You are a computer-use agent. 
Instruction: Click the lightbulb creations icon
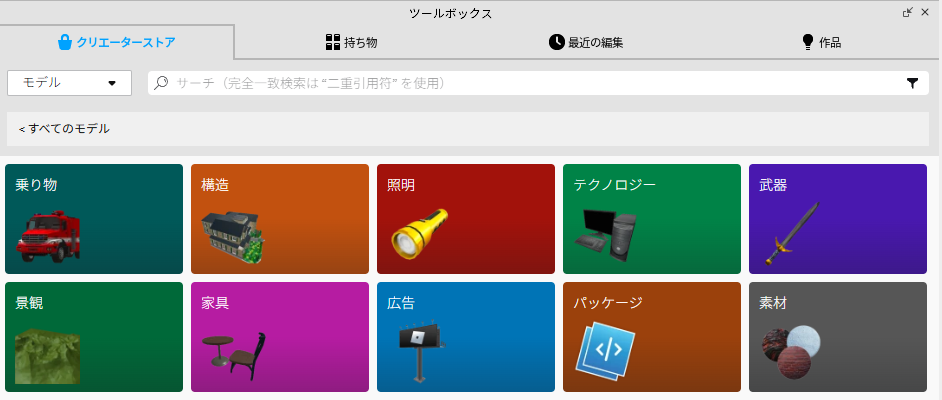click(807, 42)
